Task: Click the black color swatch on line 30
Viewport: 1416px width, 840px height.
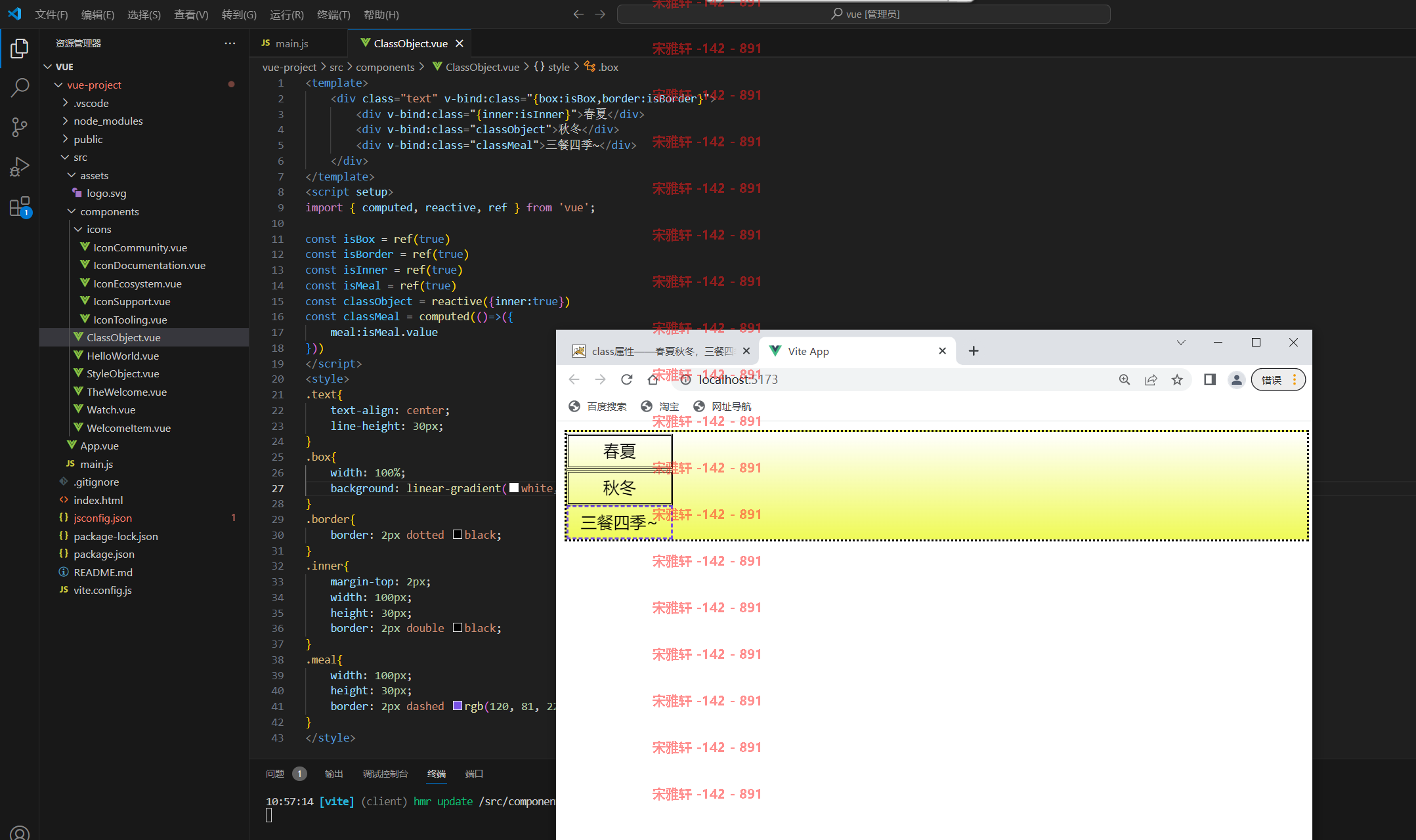Action: (x=458, y=534)
